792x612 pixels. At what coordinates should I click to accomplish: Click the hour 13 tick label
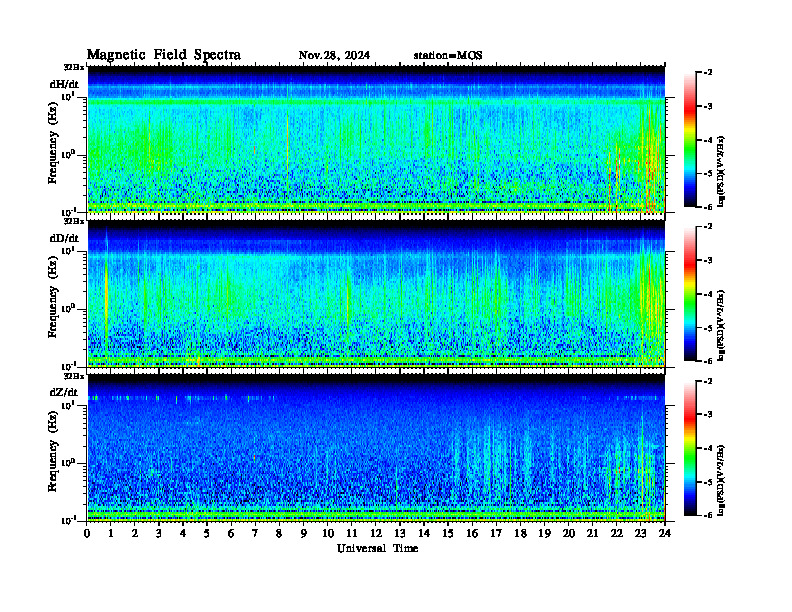point(400,533)
